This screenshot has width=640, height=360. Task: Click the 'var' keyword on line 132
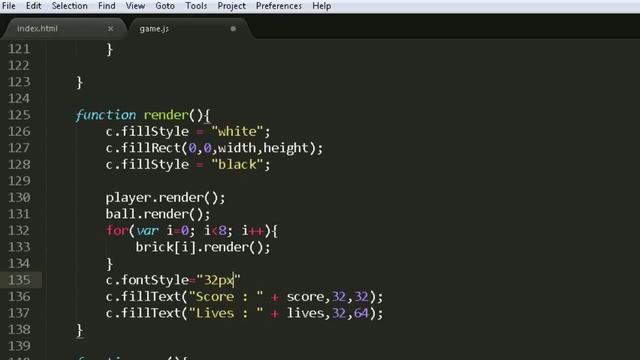pyautogui.click(x=147, y=231)
